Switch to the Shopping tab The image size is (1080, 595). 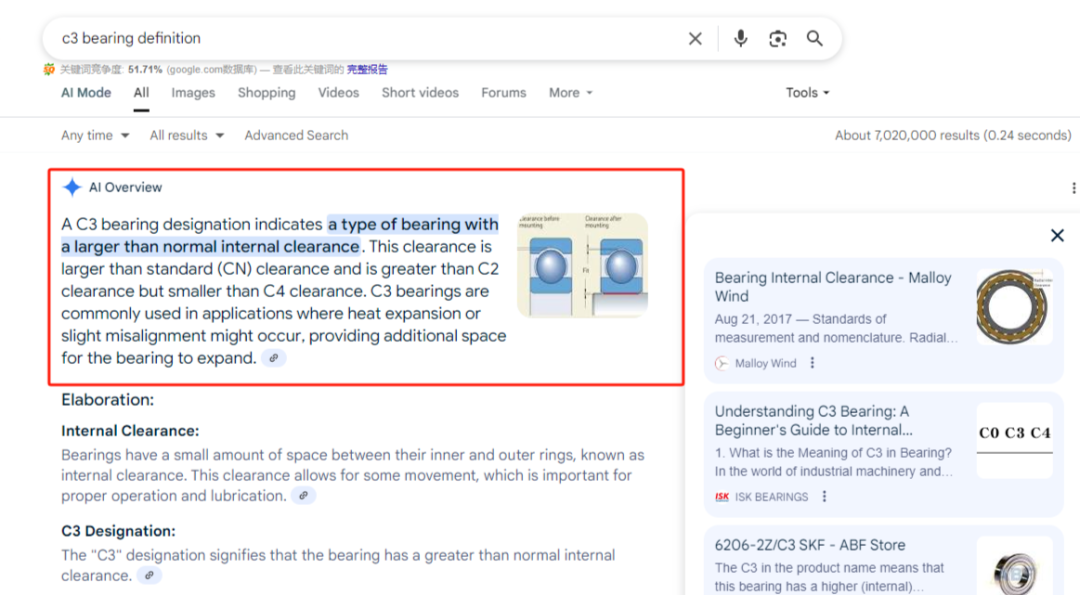tap(266, 92)
